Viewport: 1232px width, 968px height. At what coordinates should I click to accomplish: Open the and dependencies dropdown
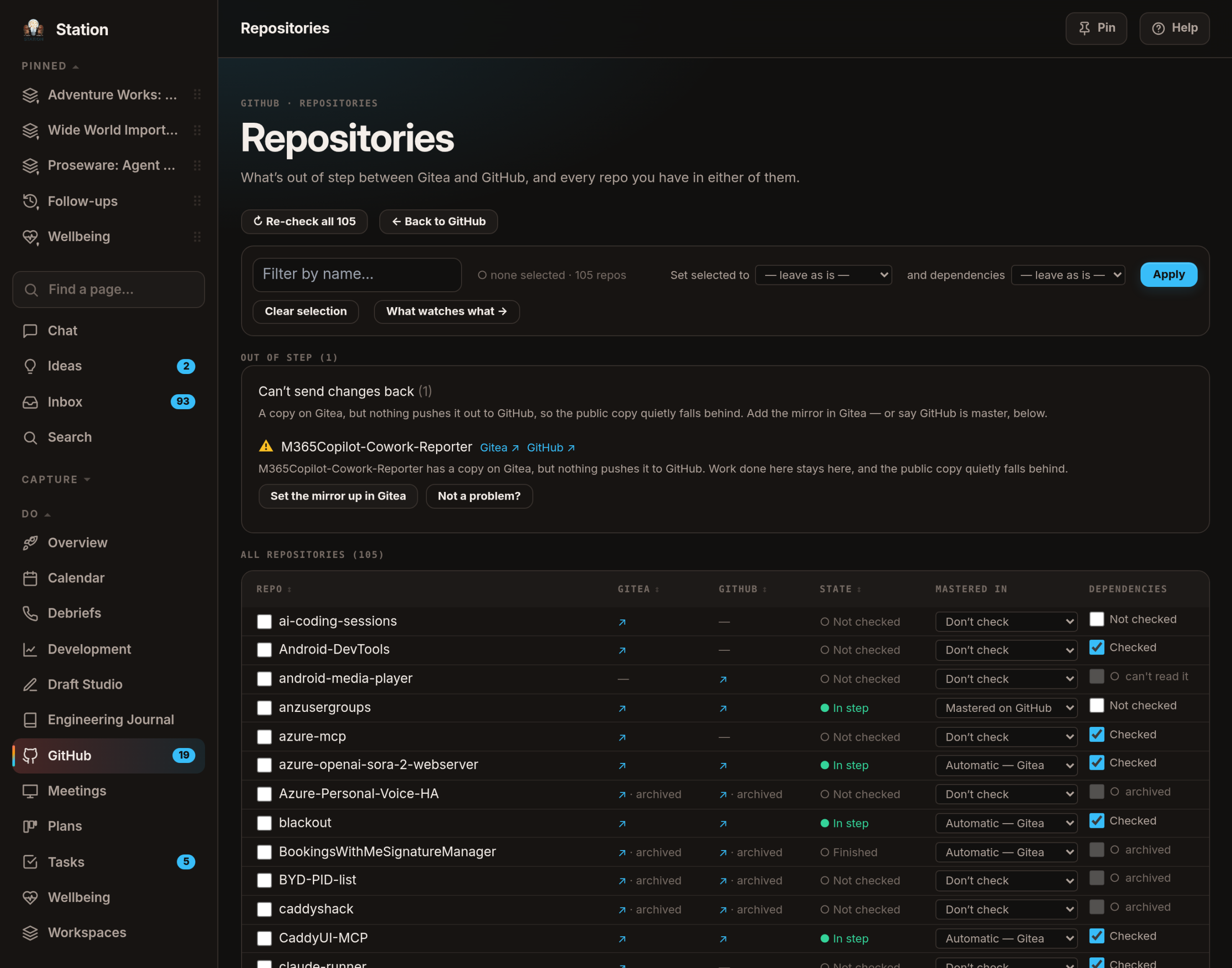(x=1068, y=275)
